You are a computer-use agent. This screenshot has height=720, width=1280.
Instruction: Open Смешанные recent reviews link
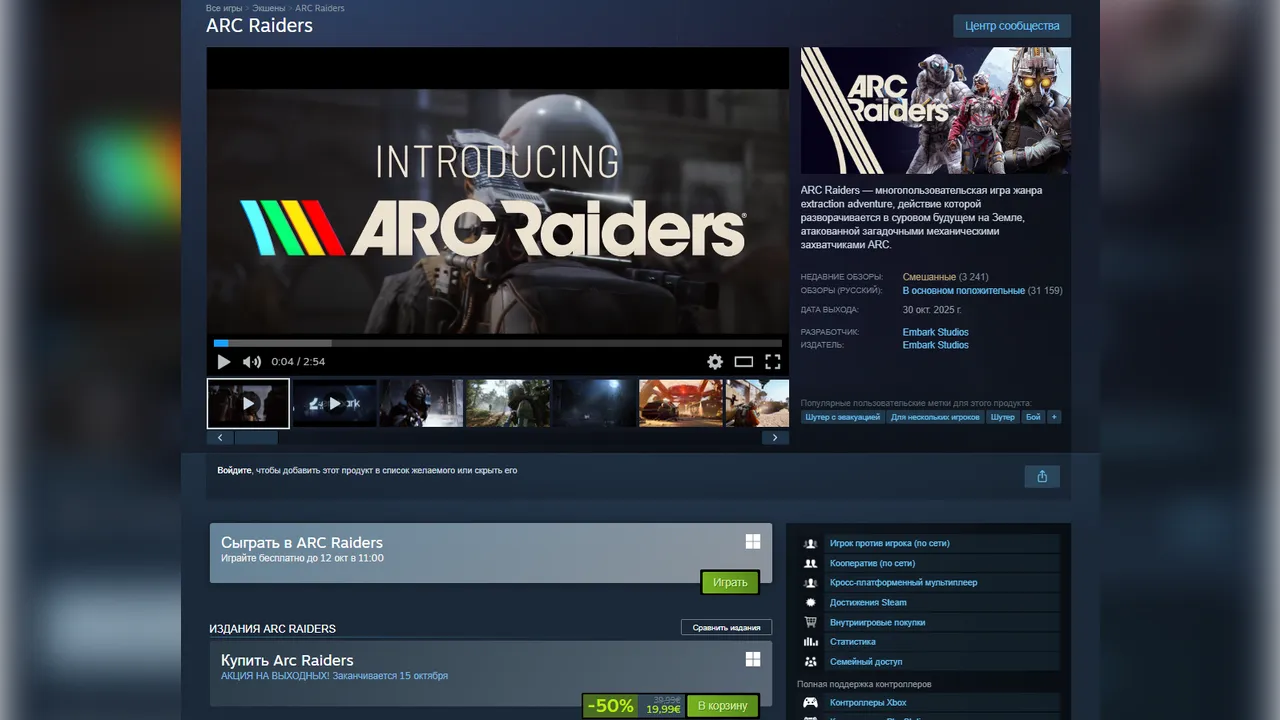pyautogui.click(x=929, y=277)
